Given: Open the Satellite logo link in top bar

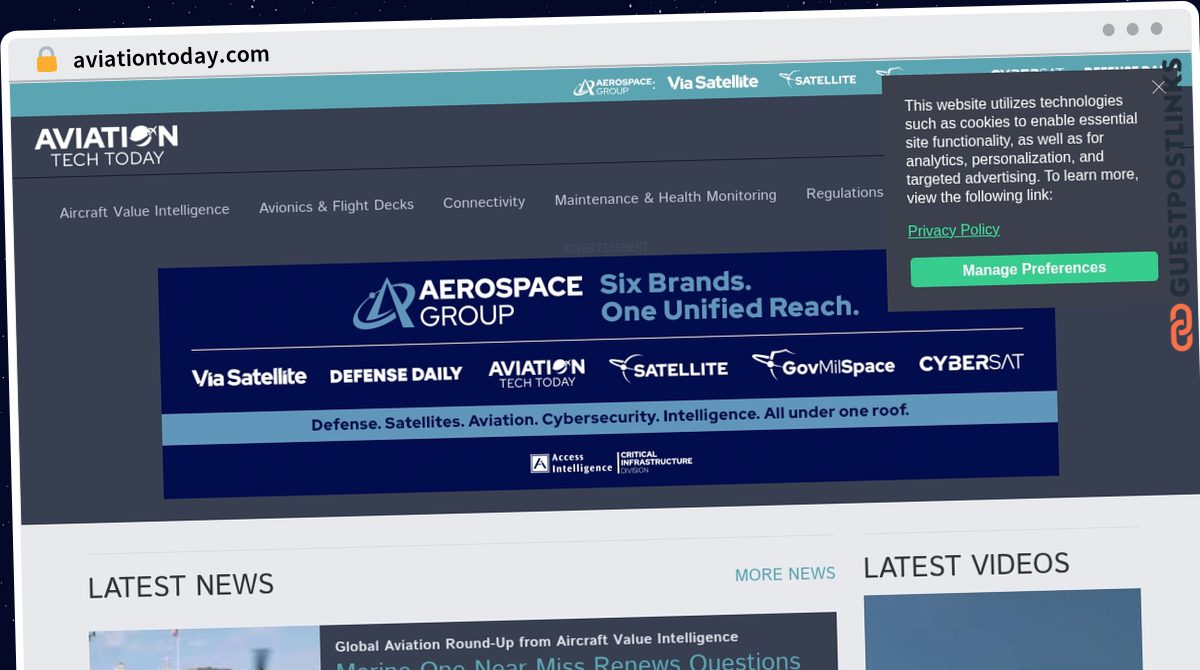Looking at the screenshot, I should [818, 79].
